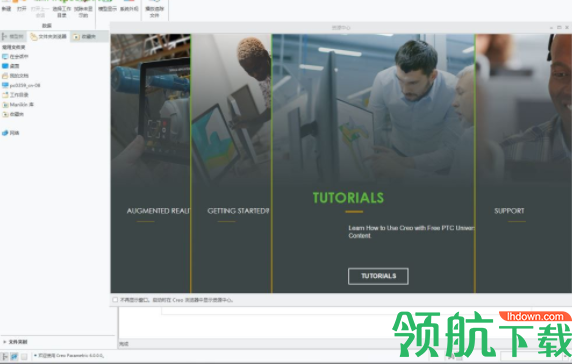Click the AUGMENTED REALITY panel in Resource Center
Screen dimensions: 572x364
click(x=150, y=163)
